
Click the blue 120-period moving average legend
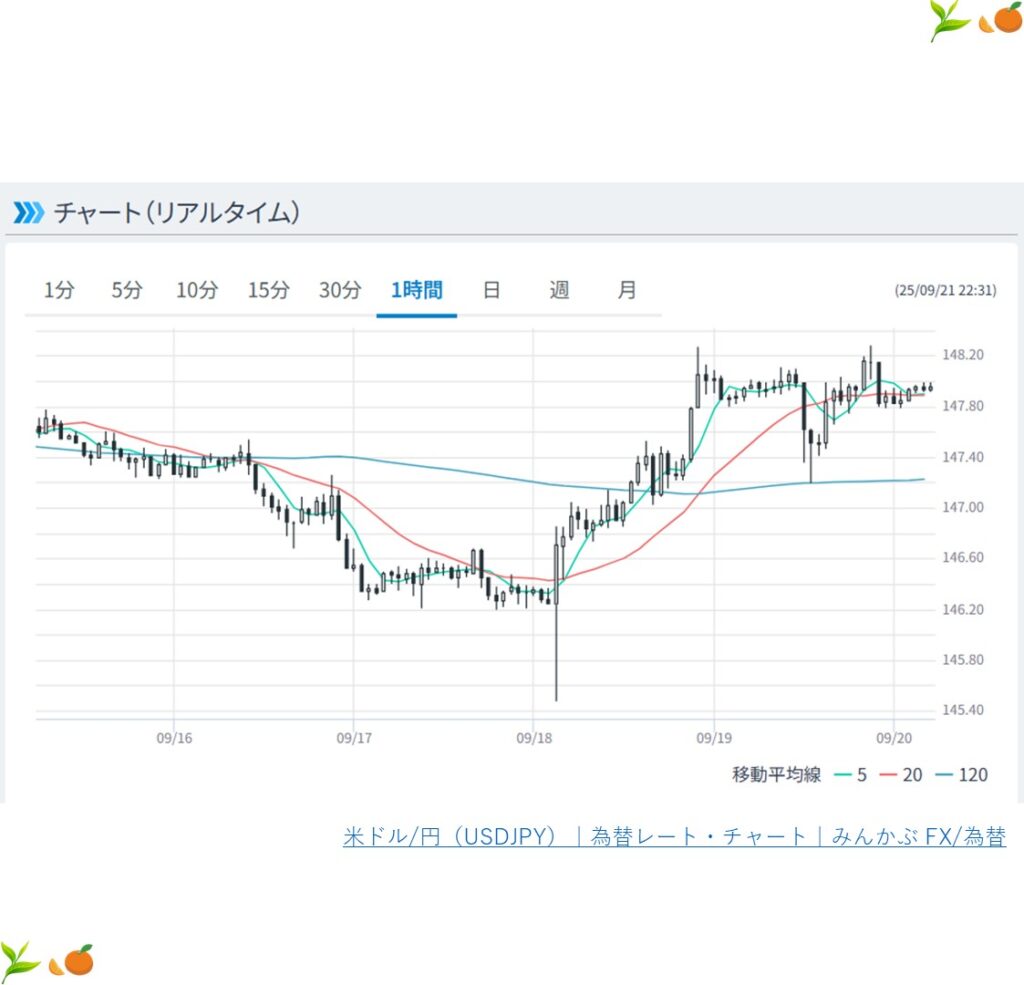pyautogui.click(x=961, y=775)
